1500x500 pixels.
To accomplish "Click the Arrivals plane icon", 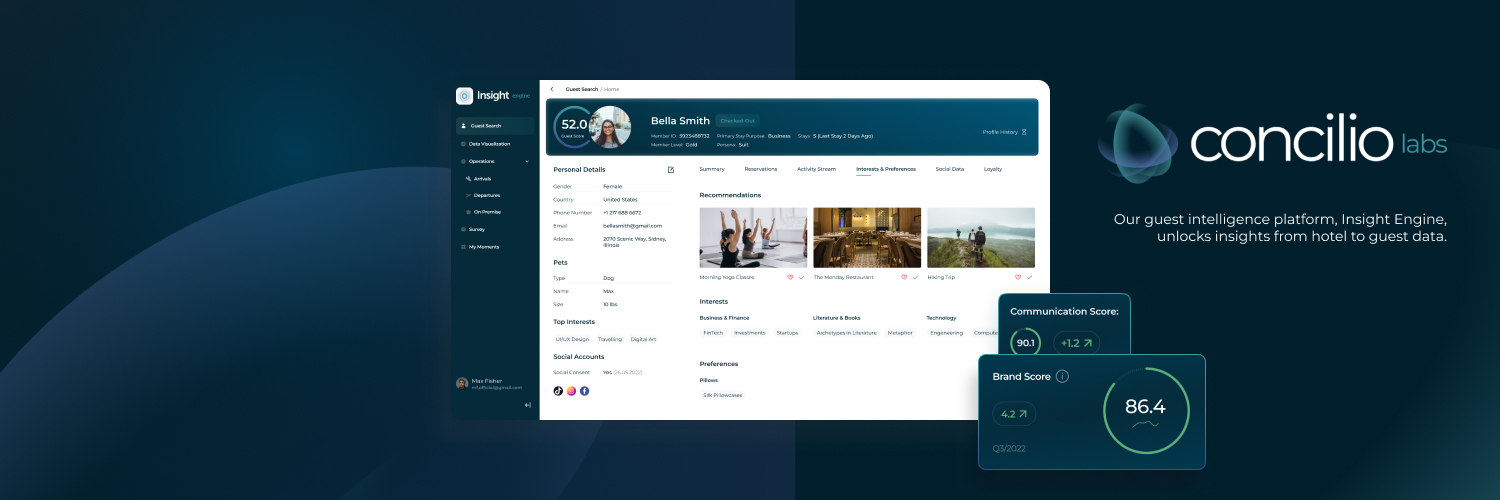I will click(468, 179).
